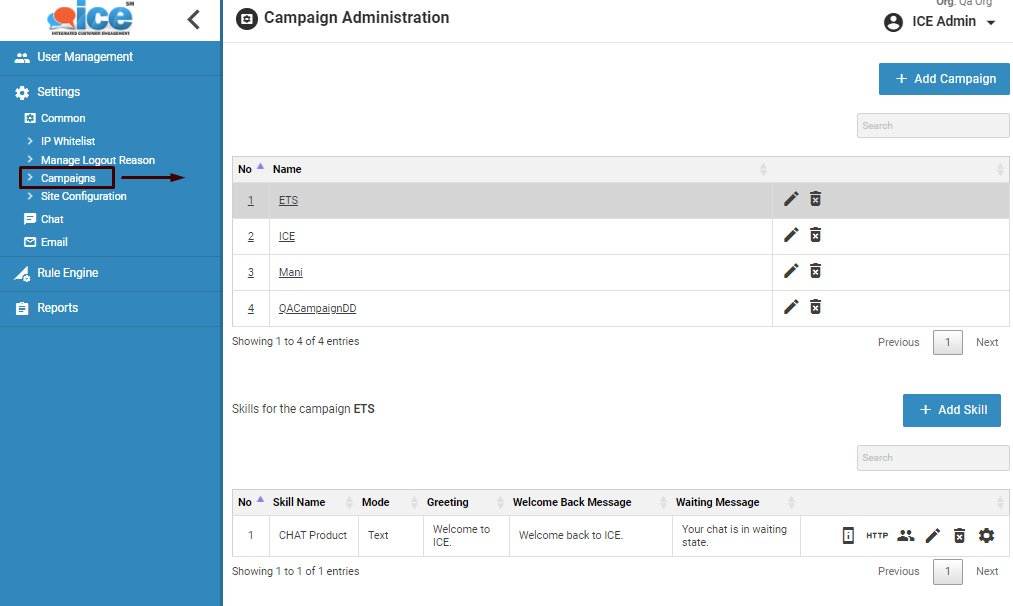Click the Add Skill button
This screenshot has height=606, width=1013.
pyautogui.click(x=951, y=410)
